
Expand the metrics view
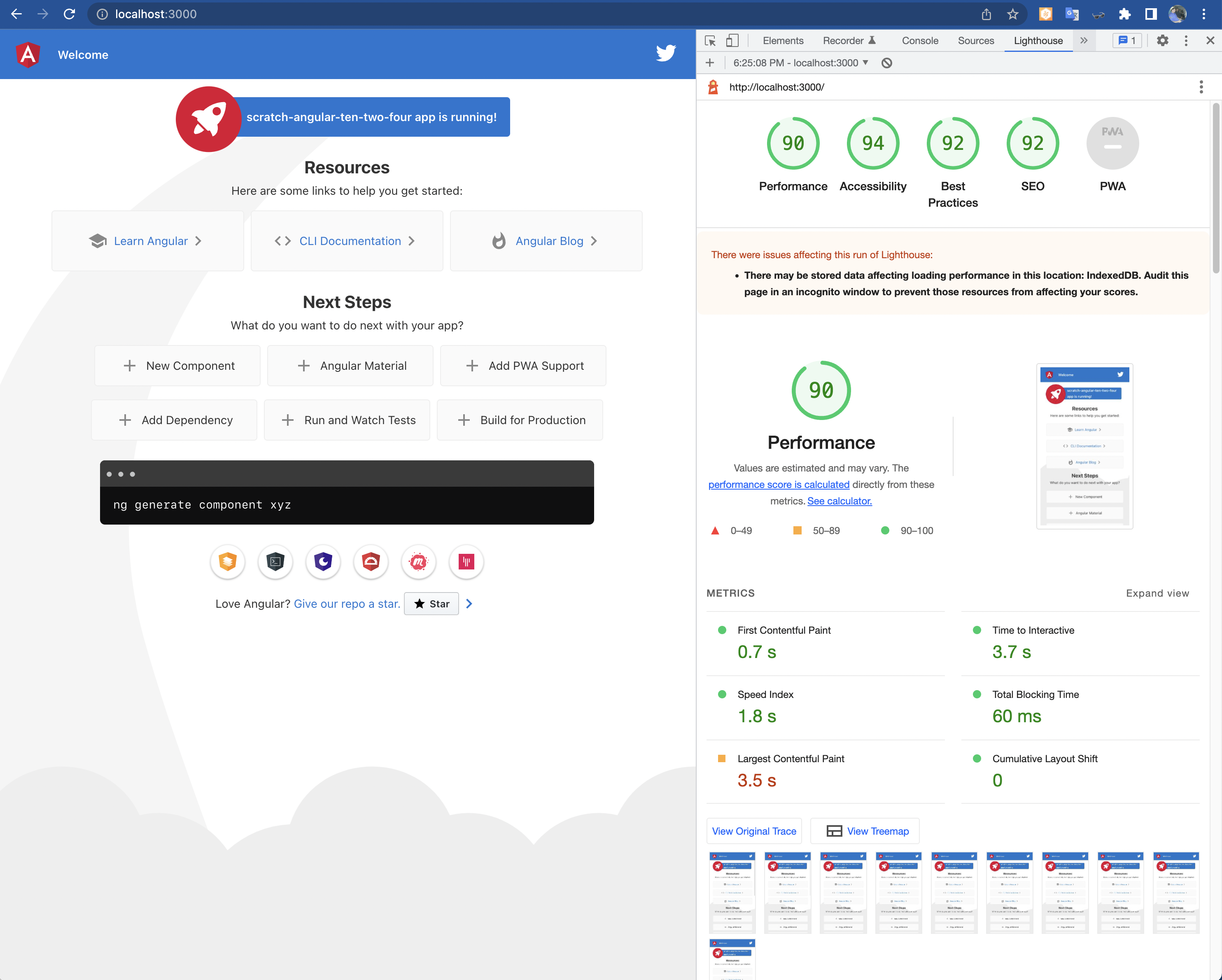pyautogui.click(x=1157, y=593)
